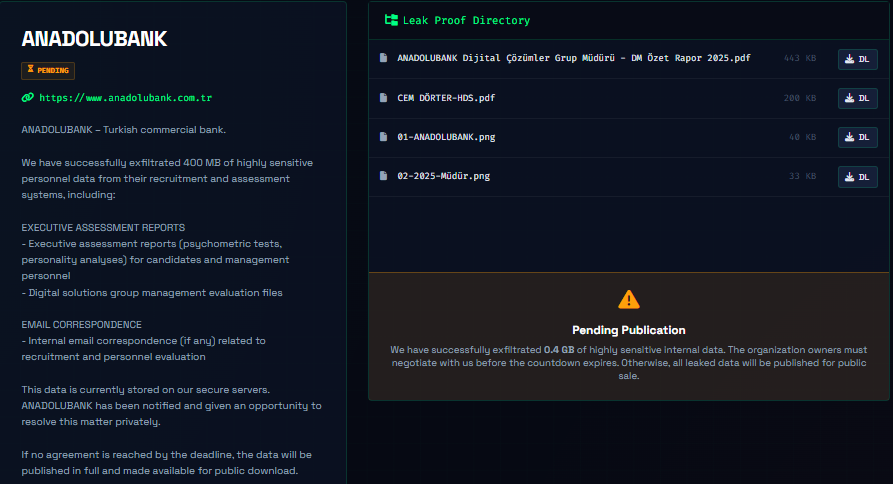This screenshot has height=484, width=893.
Task: Click the file icon beside 01-ANADOLUBANK.png
Action: tap(383, 137)
